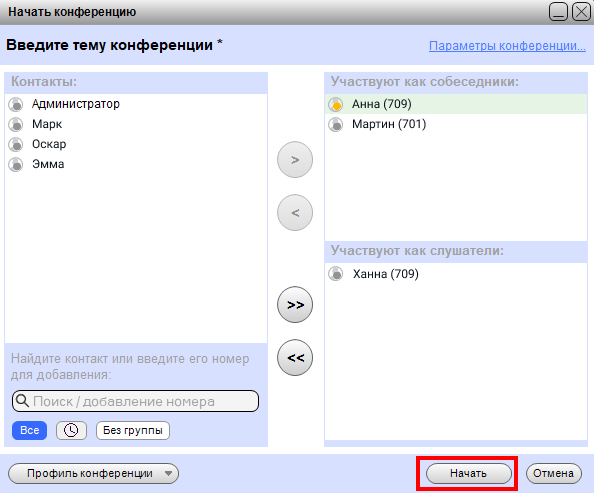The image size is (594, 493).
Task: Toggle the Все contacts filter
Action: pyautogui.click(x=30, y=430)
